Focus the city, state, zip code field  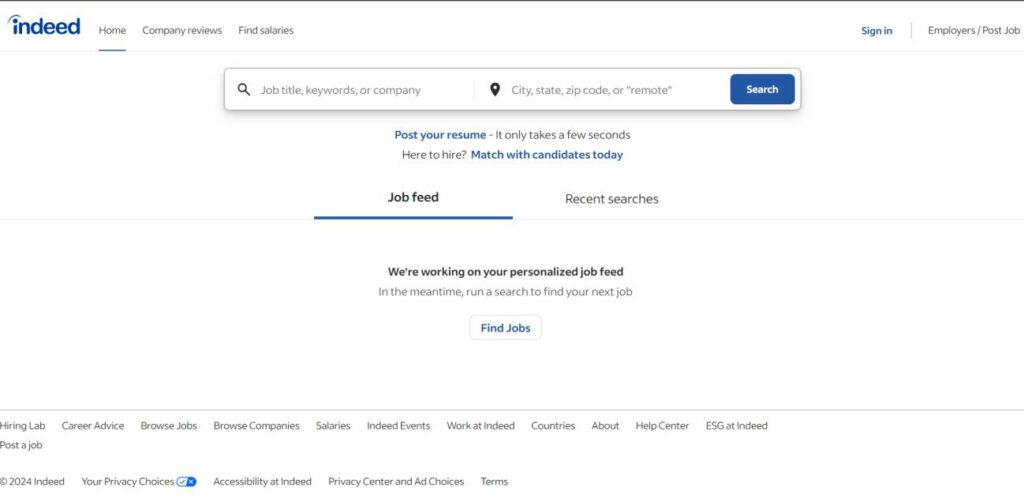click(x=610, y=90)
